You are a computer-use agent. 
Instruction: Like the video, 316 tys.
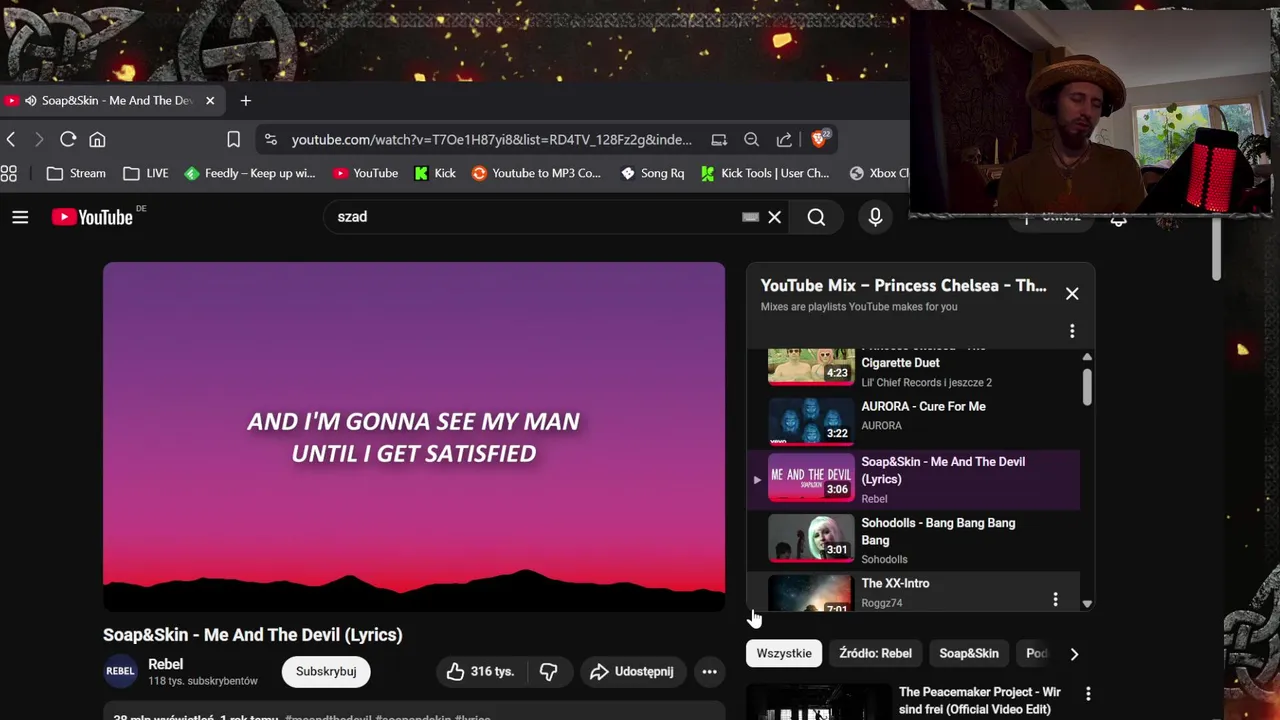pos(480,672)
